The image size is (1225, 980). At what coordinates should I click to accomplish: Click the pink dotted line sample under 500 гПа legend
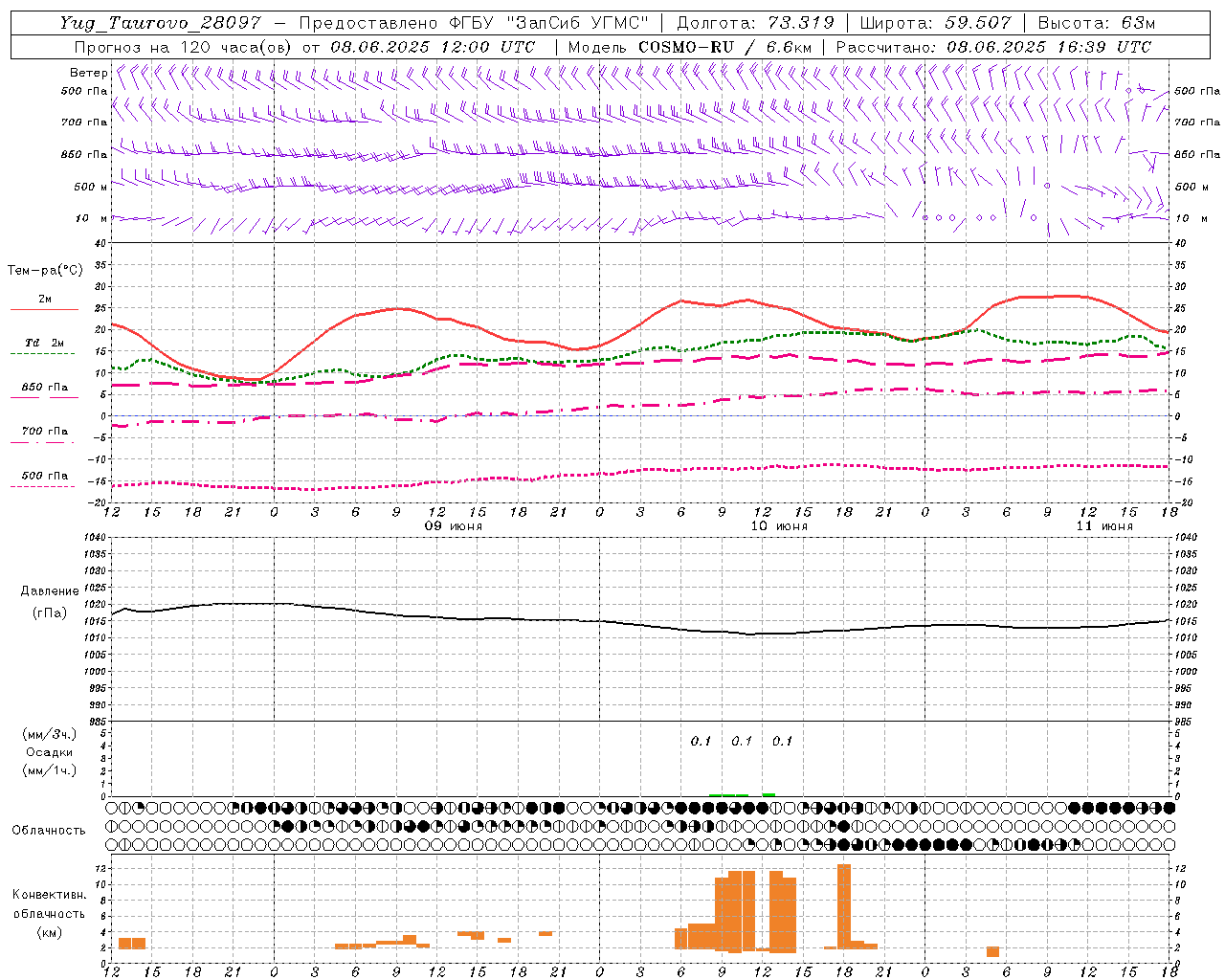pos(44,487)
